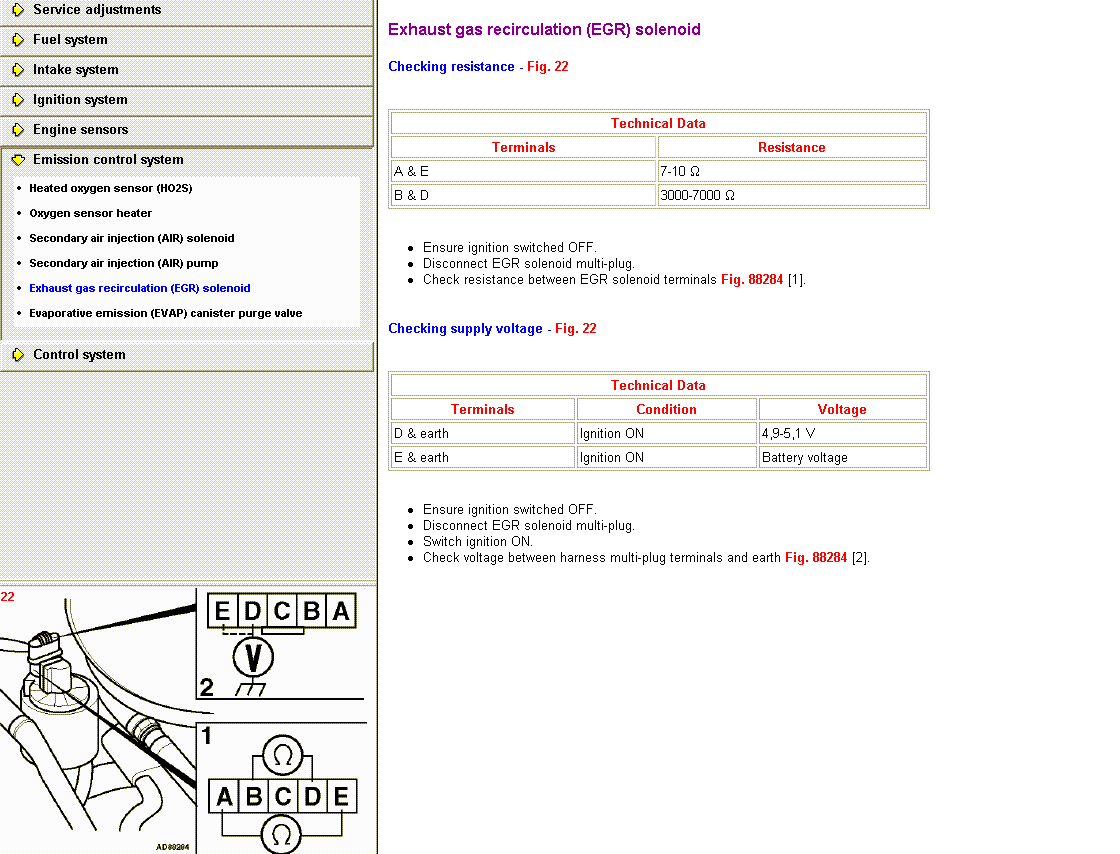Open the Control system section
The height and width of the screenshot is (854, 1120).
point(79,355)
